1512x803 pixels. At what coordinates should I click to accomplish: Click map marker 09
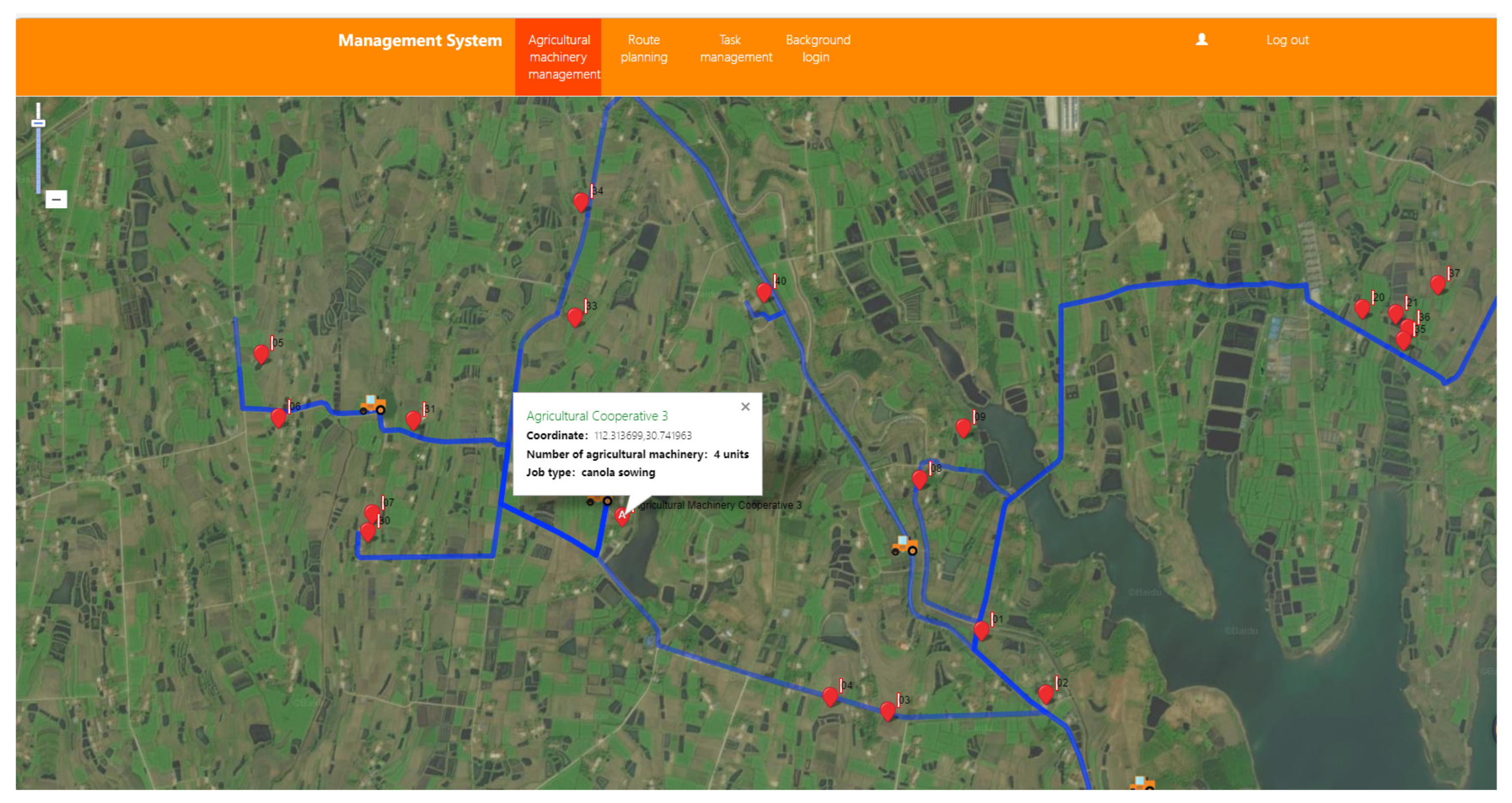(963, 428)
